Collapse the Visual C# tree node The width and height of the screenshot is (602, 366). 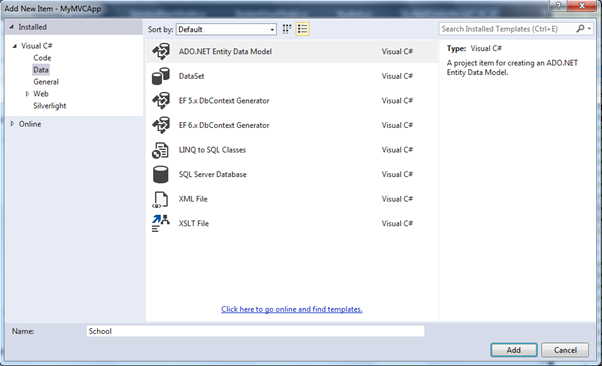click(15, 46)
